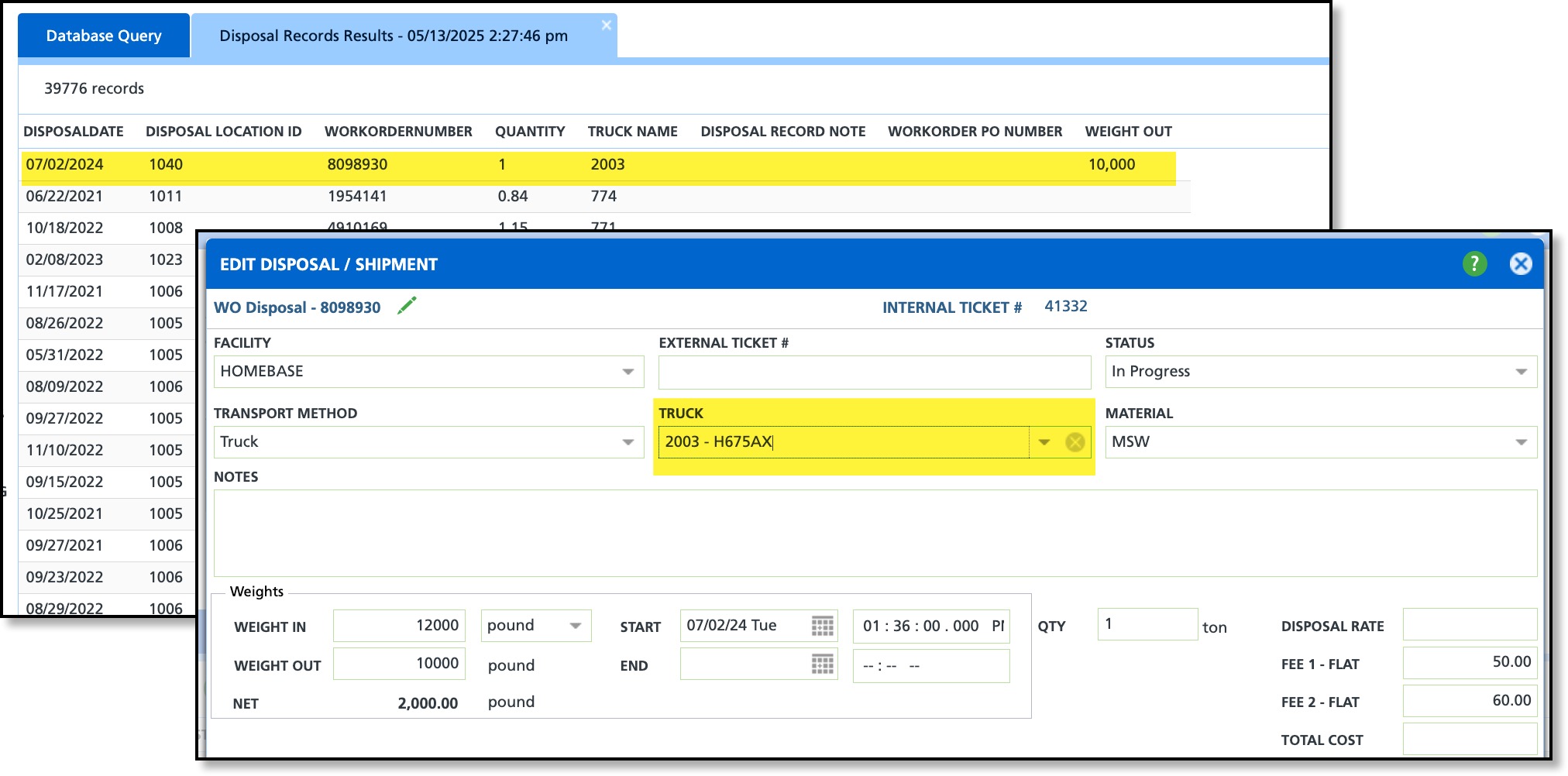
Task: Click work order number 1954141 in results
Action: click(x=357, y=196)
